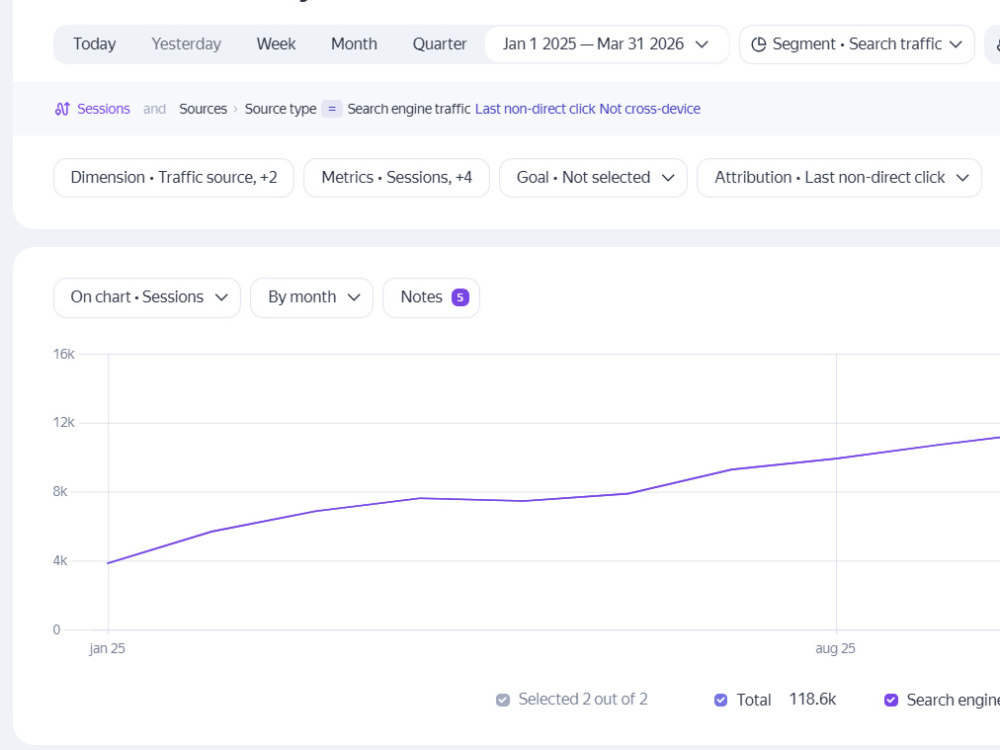Viewport: 1000px width, 750px height.
Task: Open the Sessions condition link
Action: [103, 109]
